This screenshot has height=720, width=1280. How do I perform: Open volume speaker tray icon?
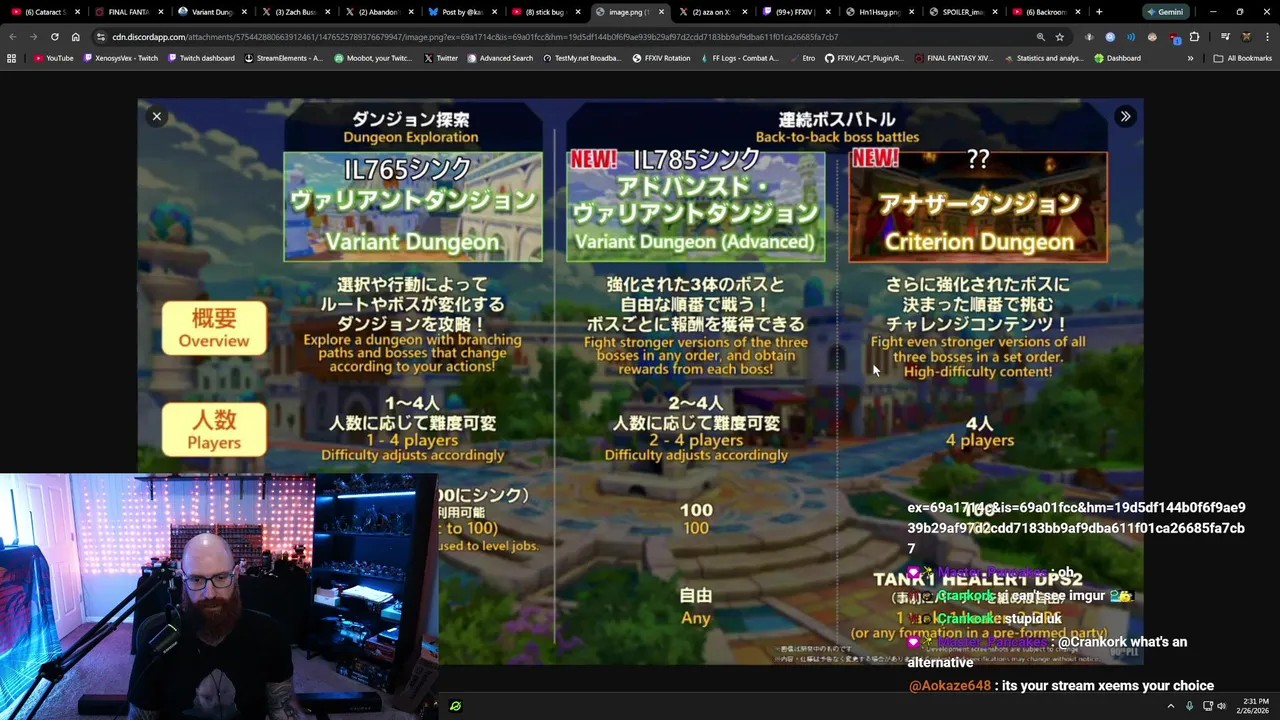pyautogui.click(x=1221, y=706)
